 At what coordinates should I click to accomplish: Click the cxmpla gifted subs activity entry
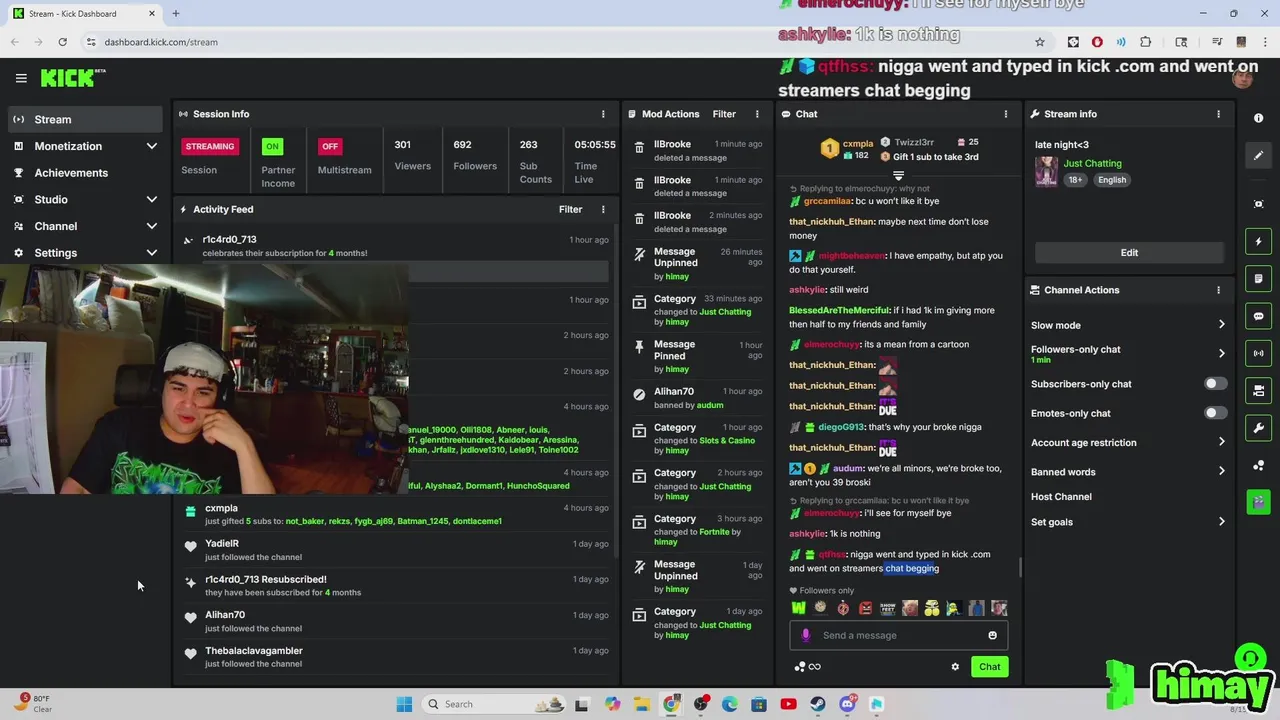395,514
